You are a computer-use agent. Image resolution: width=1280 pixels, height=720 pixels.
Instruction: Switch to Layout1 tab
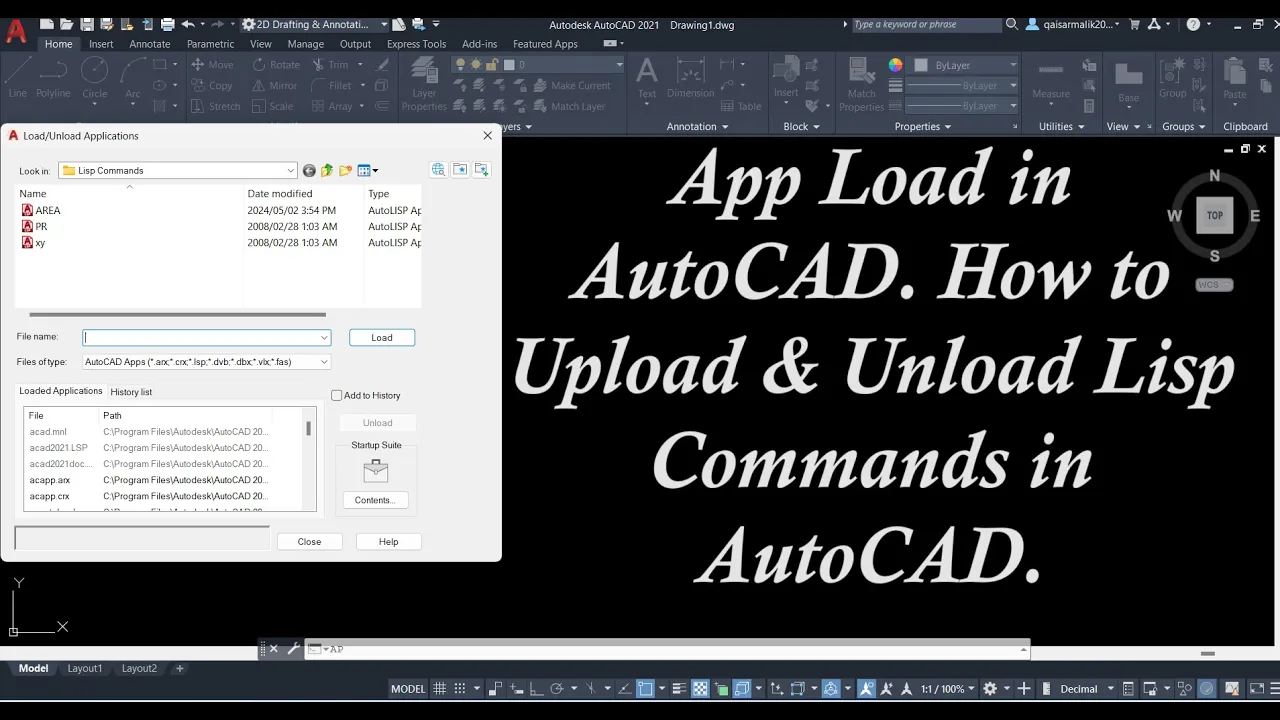[85, 669]
